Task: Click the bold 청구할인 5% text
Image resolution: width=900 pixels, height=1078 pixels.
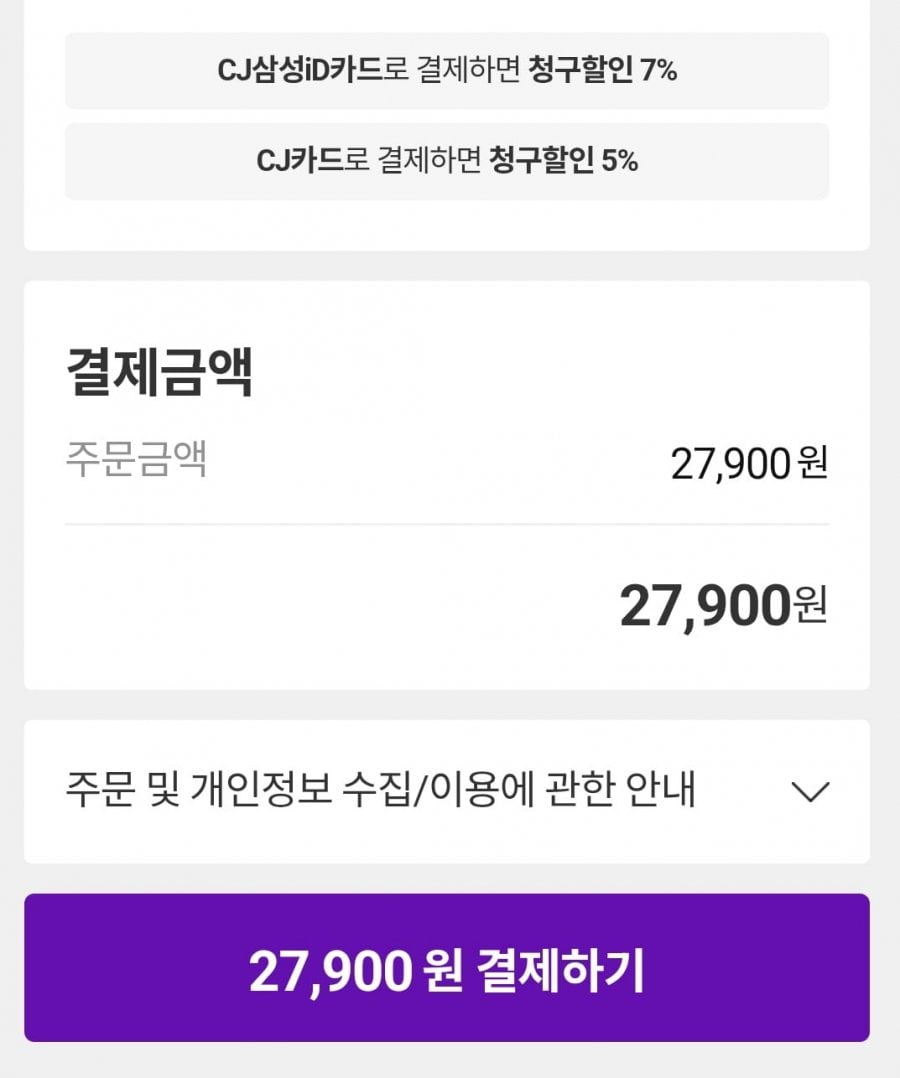Action: point(563,161)
